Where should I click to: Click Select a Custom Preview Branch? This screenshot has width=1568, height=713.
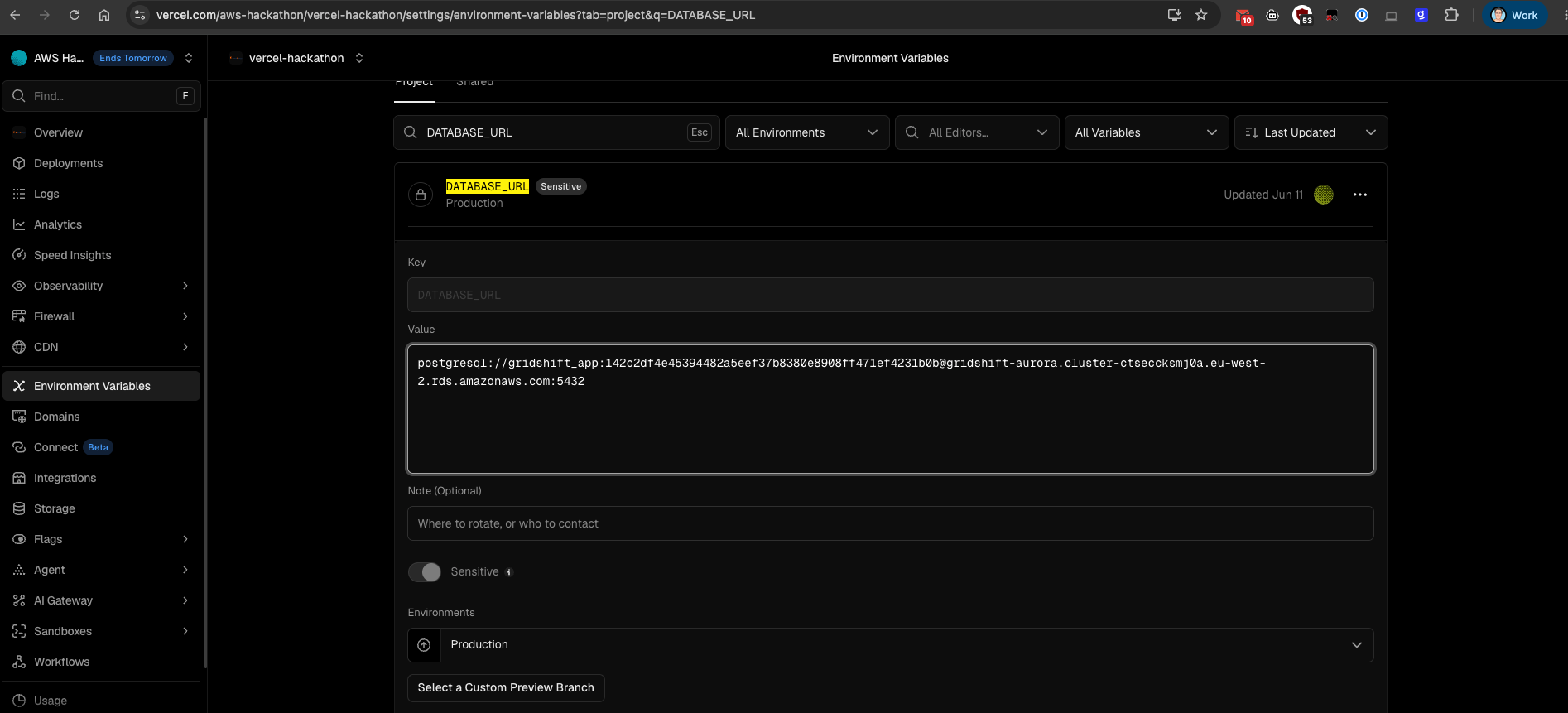point(506,688)
